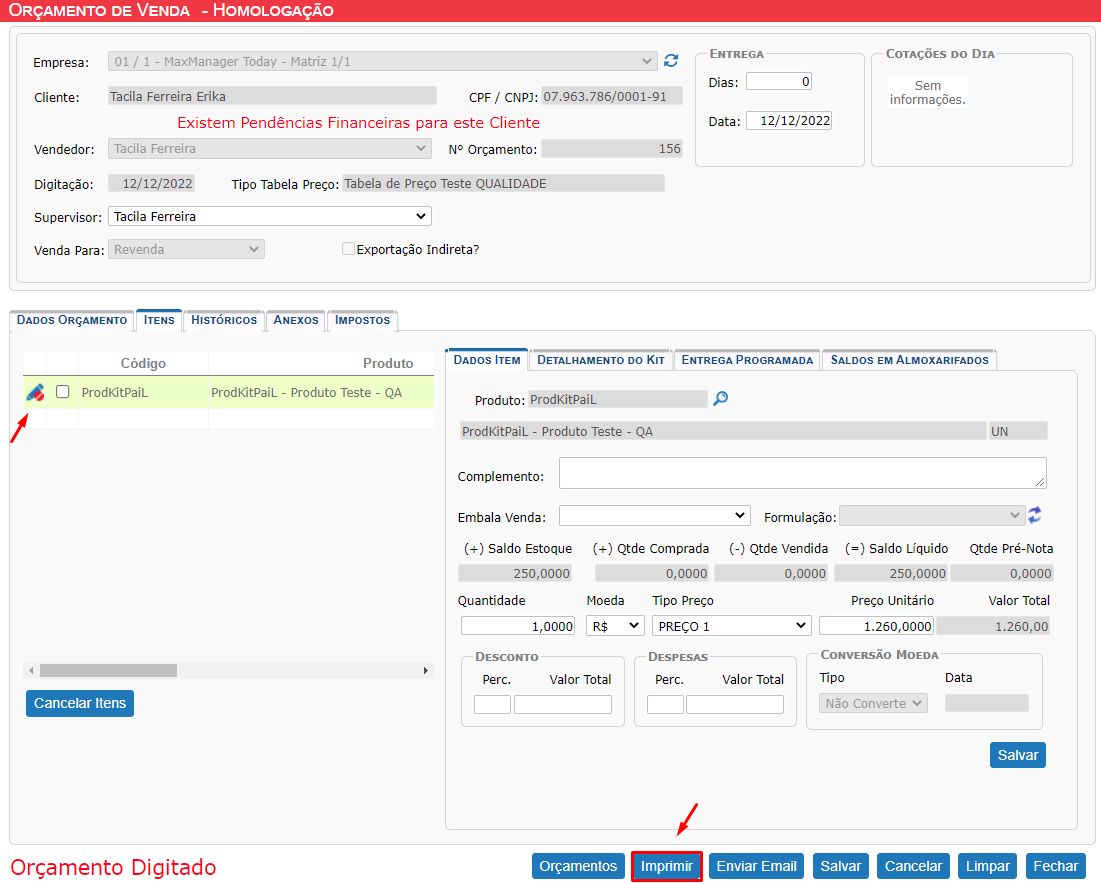Click the Desconto Perc. field
The width and height of the screenshot is (1101, 884).
pyautogui.click(x=492, y=704)
